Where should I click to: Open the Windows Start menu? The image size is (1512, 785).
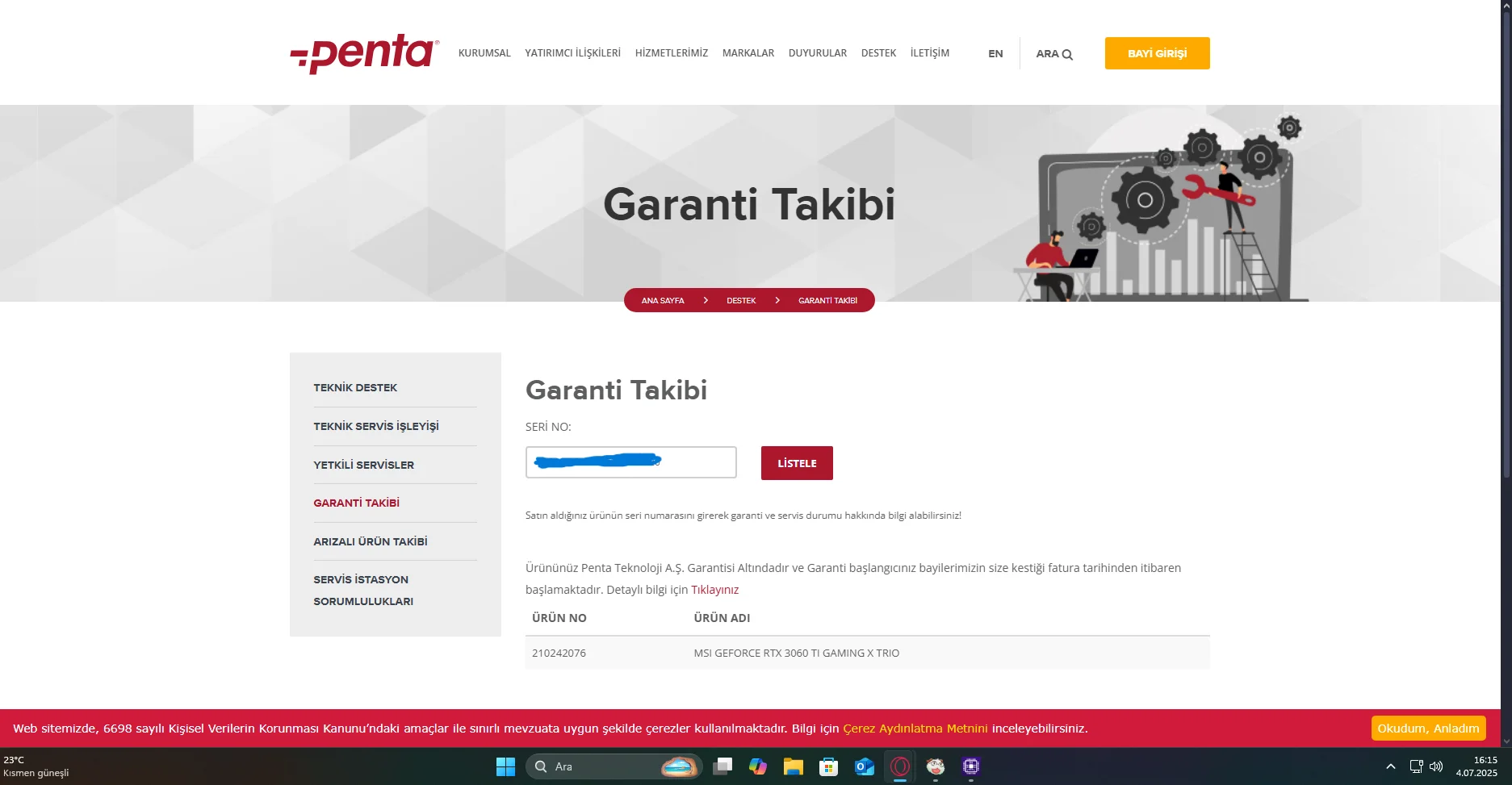click(505, 766)
